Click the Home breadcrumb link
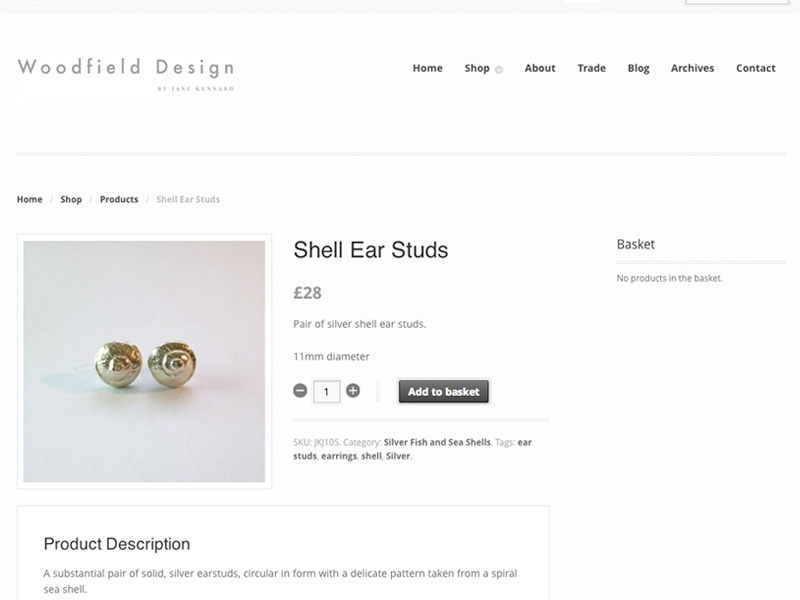 (x=30, y=199)
